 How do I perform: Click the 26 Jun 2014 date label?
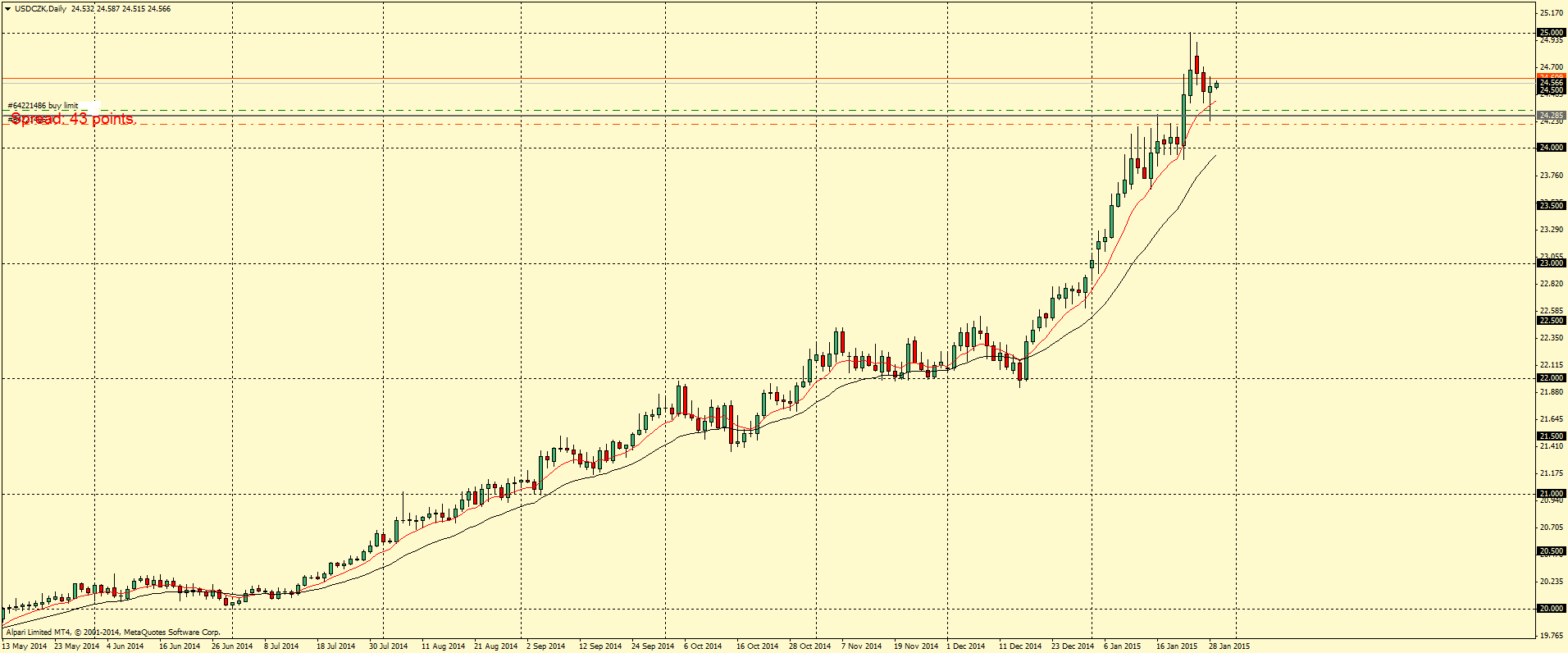pos(232,646)
